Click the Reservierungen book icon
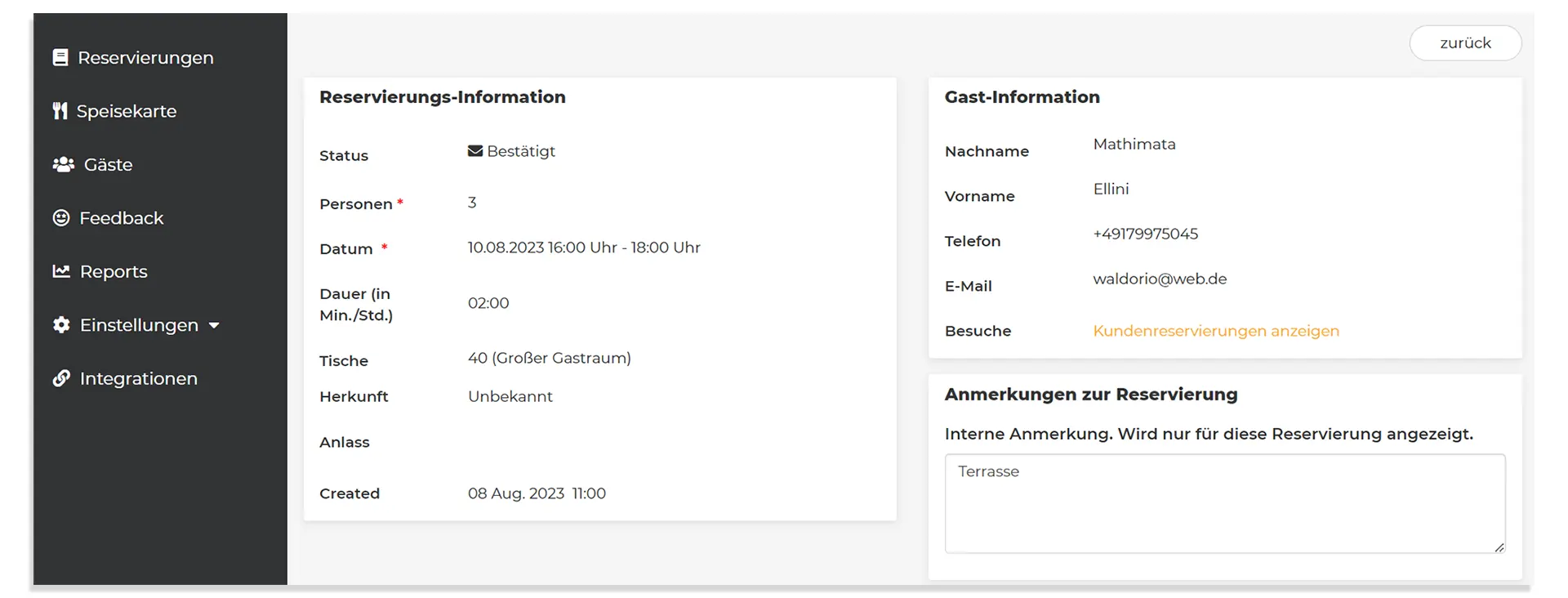The image size is (1568, 598). pos(60,57)
